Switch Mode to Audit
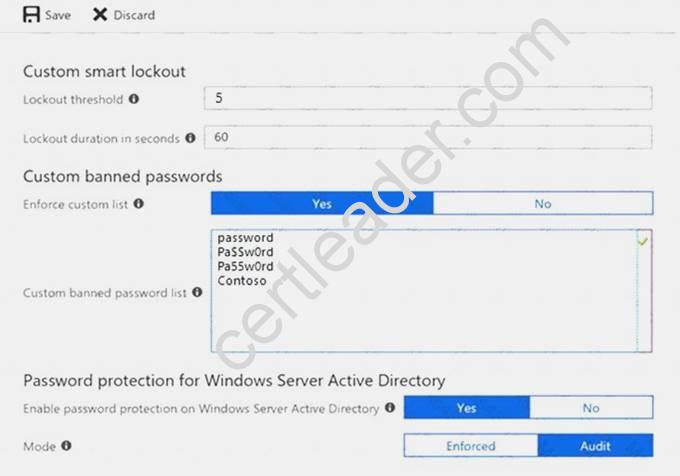Image resolution: width=680 pixels, height=476 pixels. (595, 446)
